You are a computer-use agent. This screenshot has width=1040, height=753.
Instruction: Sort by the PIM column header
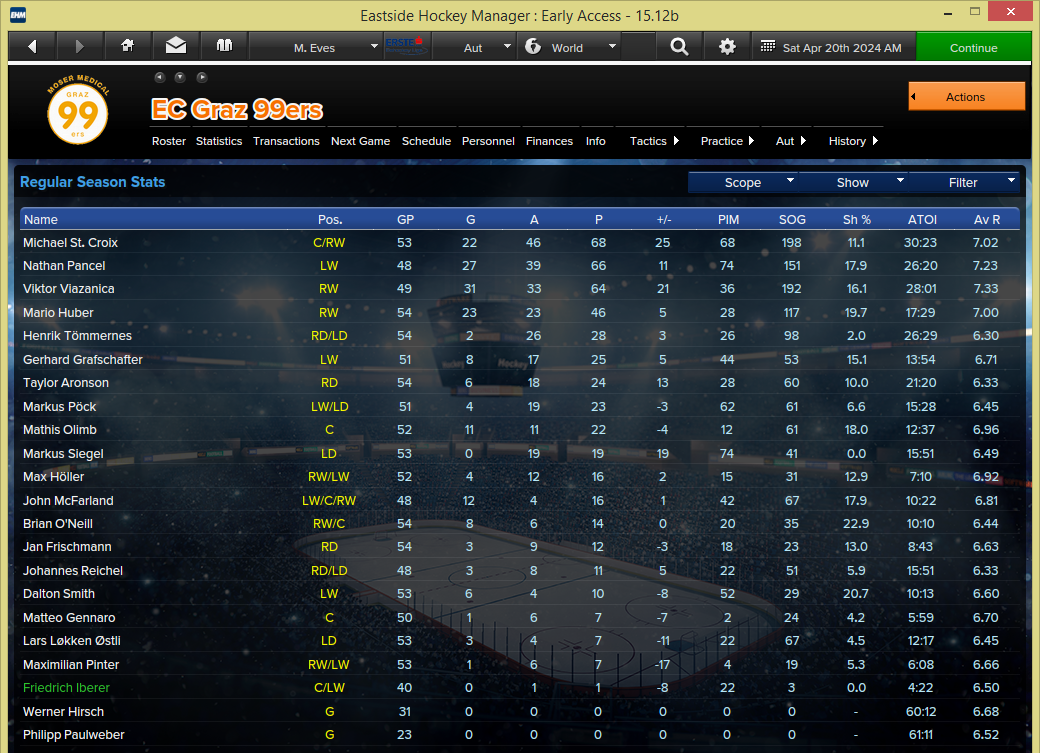(728, 219)
